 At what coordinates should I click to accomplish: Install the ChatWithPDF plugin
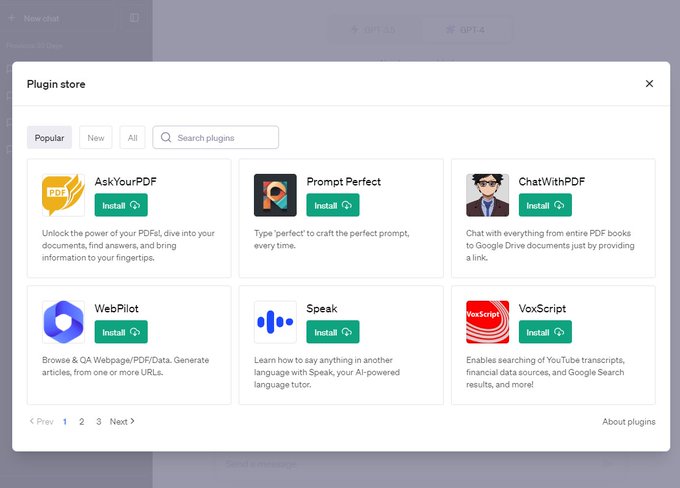pyautogui.click(x=545, y=205)
